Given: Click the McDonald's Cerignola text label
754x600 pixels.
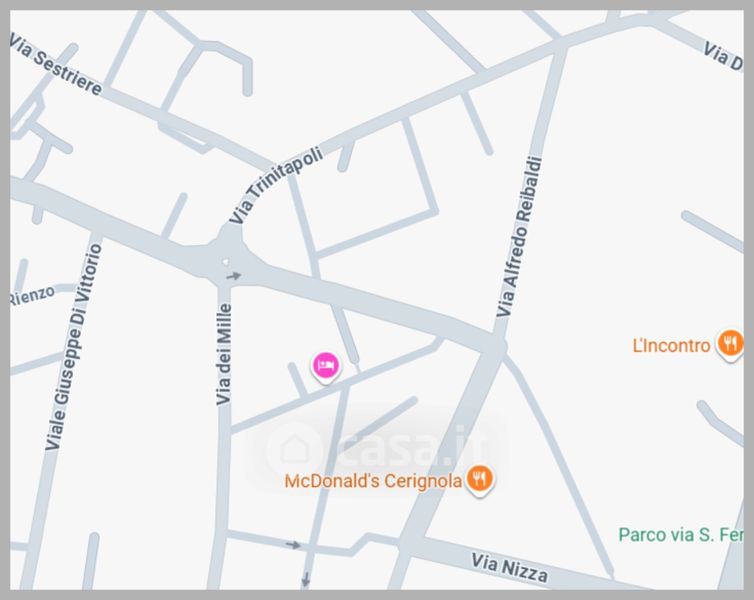Looking at the screenshot, I should pyautogui.click(x=373, y=481).
